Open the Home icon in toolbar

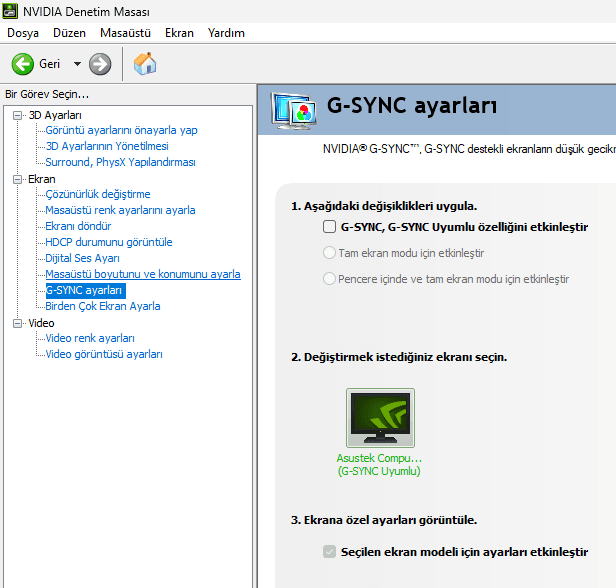(145, 64)
